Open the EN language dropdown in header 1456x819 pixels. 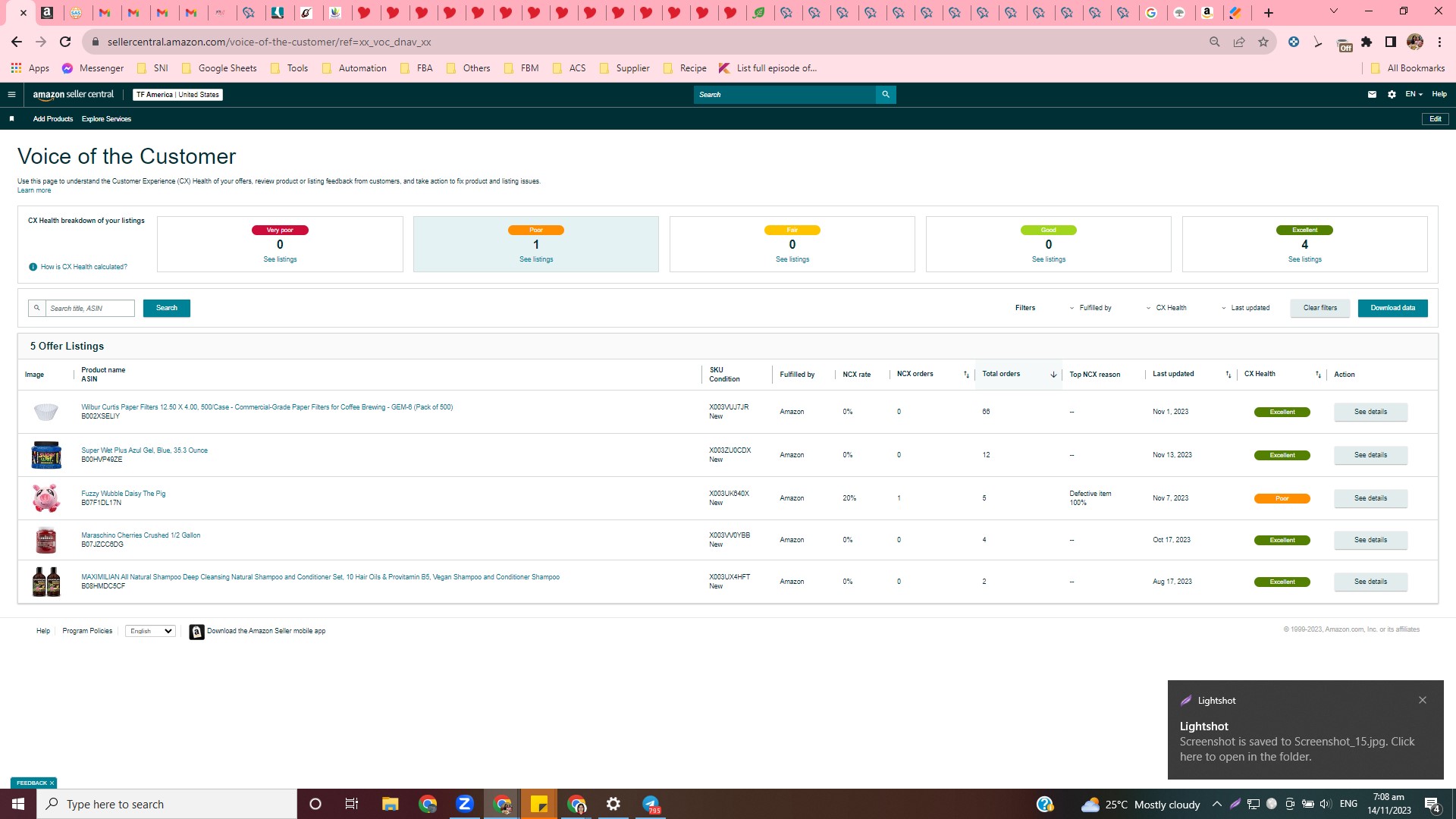[x=1414, y=95]
